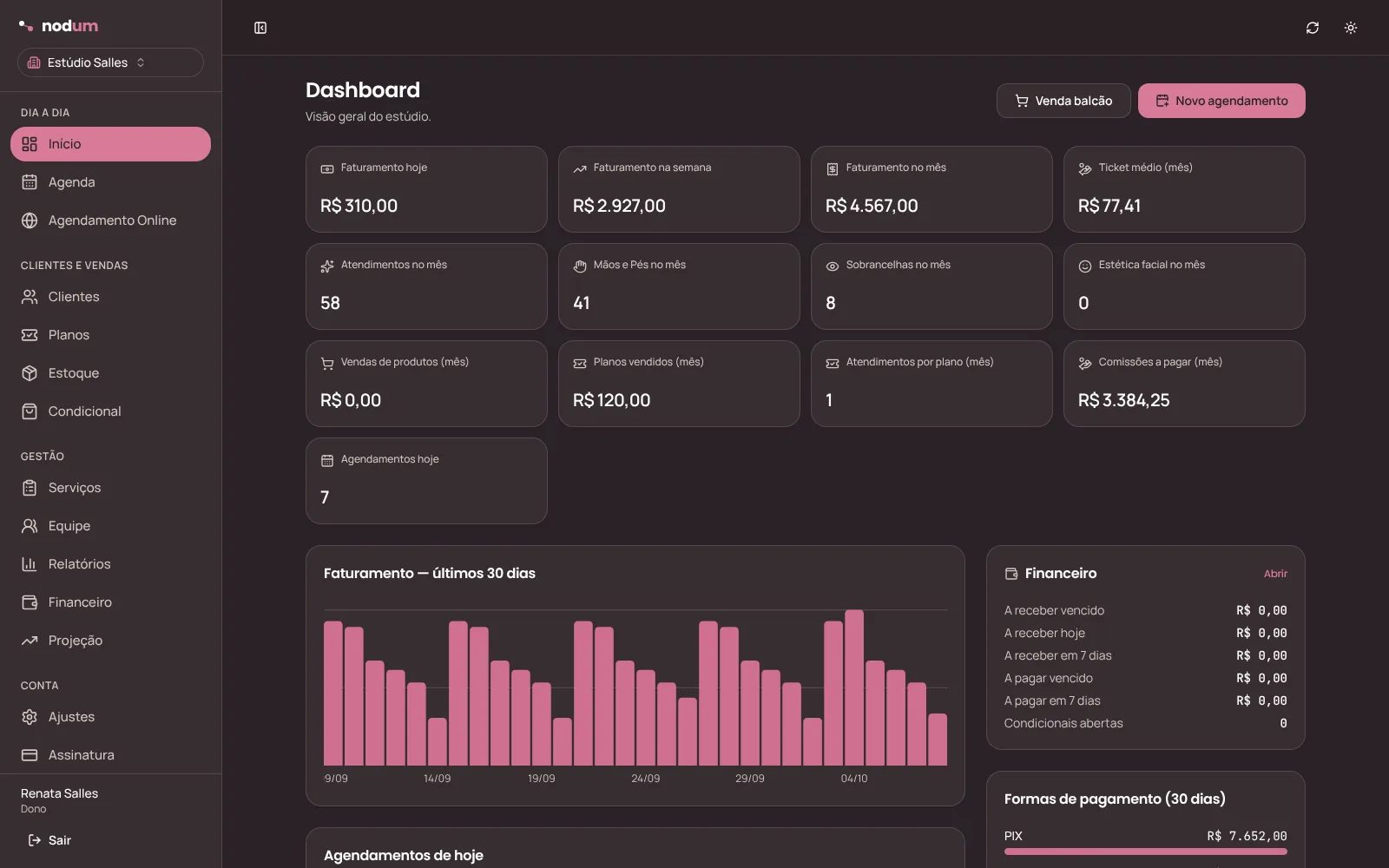The height and width of the screenshot is (868, 1389).
Task: Open Condicional in the sidebar
Action: click(x=110, y=411)
